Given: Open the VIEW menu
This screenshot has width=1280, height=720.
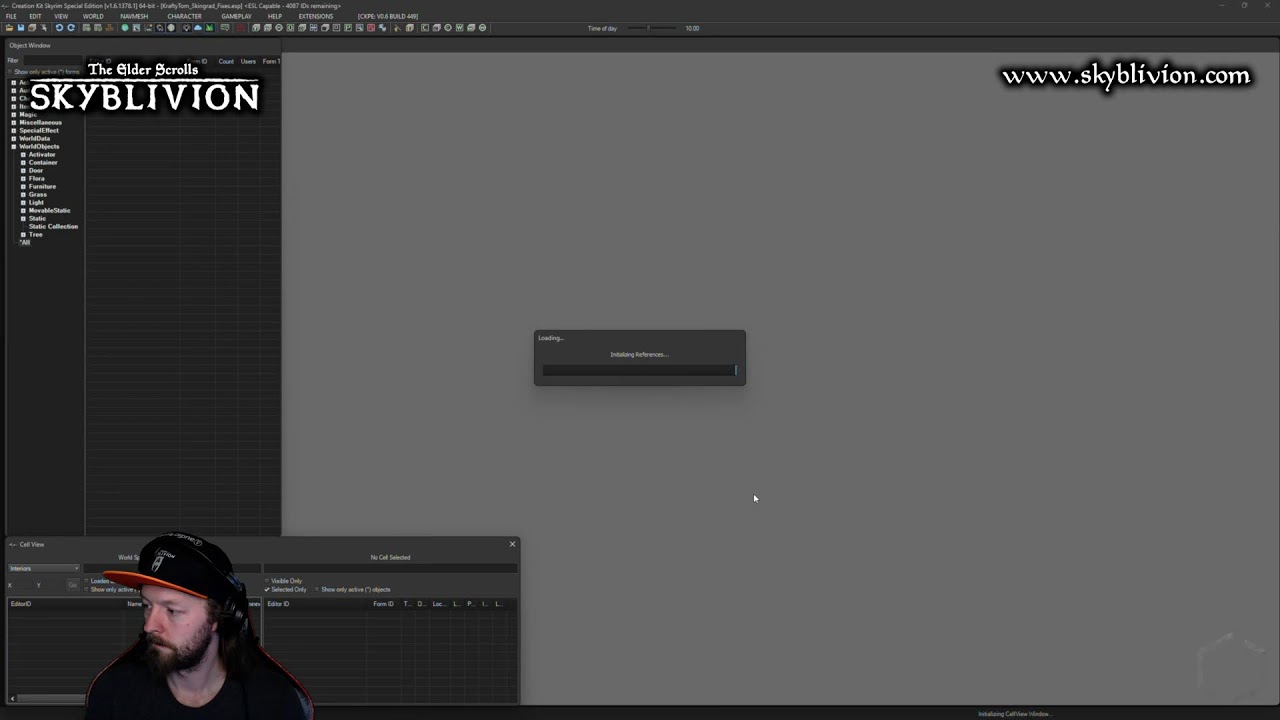Looking at the screenshot, I should [61, 16].
